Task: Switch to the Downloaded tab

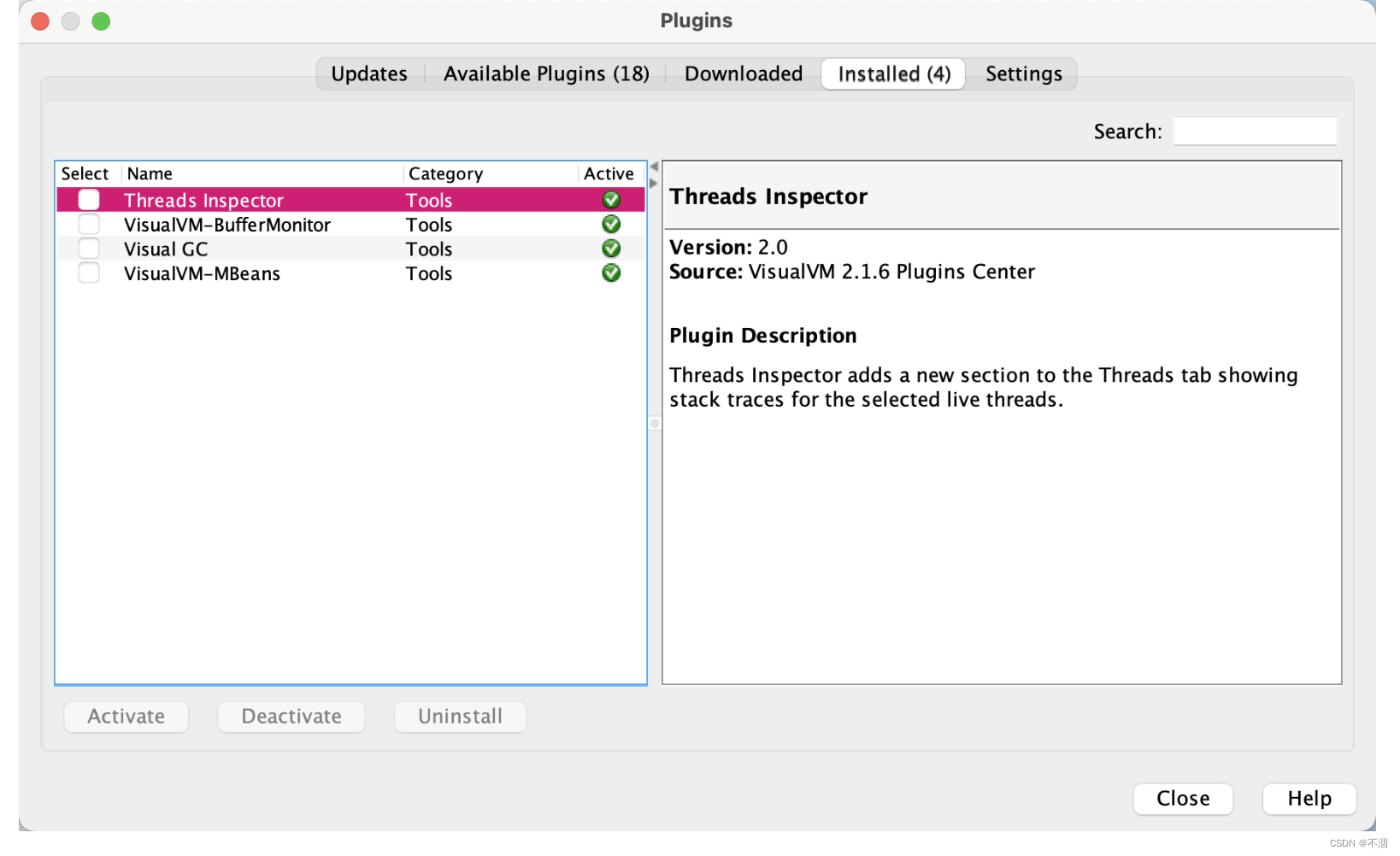Action: pos(744,74)
